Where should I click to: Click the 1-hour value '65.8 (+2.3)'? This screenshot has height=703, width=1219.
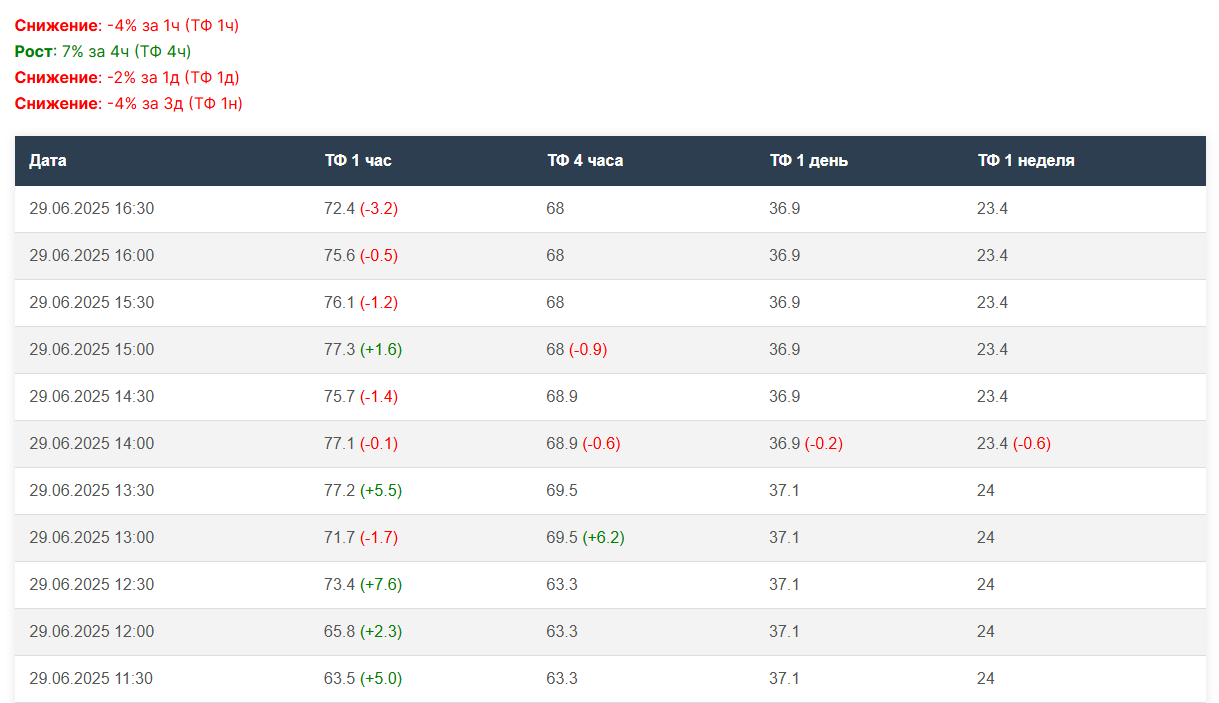click(363, 631)
